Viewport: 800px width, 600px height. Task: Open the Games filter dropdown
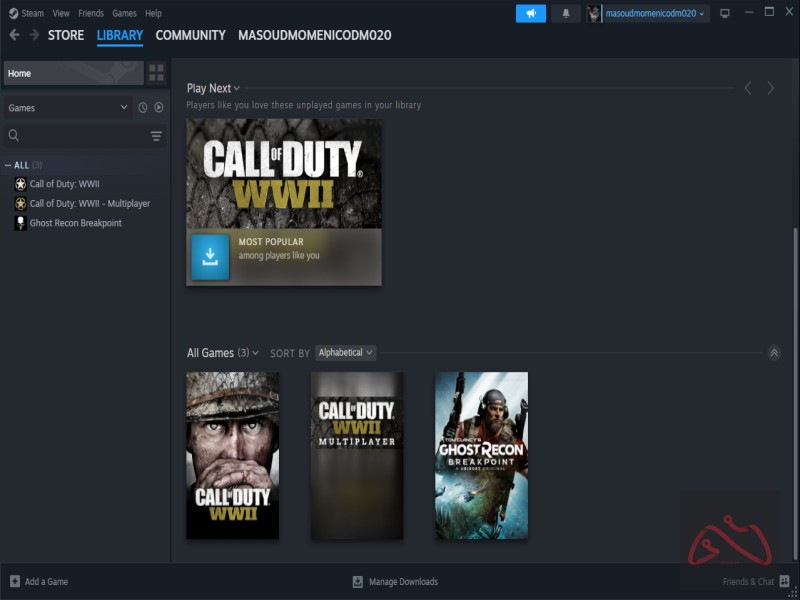[68, 107]
